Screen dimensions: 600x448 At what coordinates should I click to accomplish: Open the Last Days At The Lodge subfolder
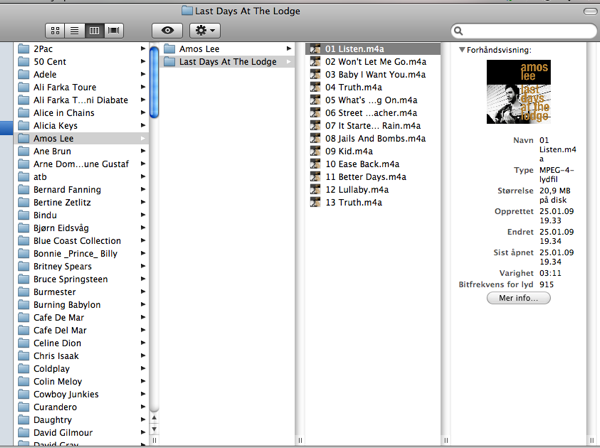click(x=229, y=62)
